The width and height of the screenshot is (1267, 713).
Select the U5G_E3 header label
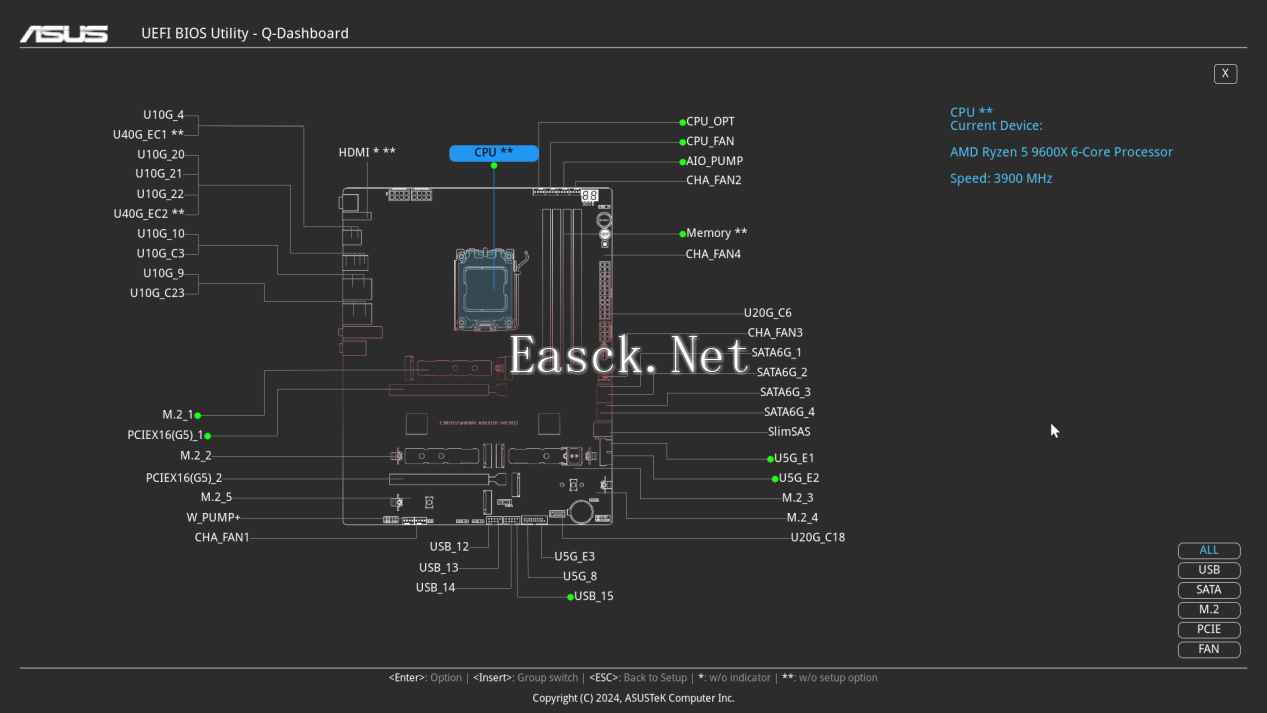pyautogui.click(x=574, y=557)
